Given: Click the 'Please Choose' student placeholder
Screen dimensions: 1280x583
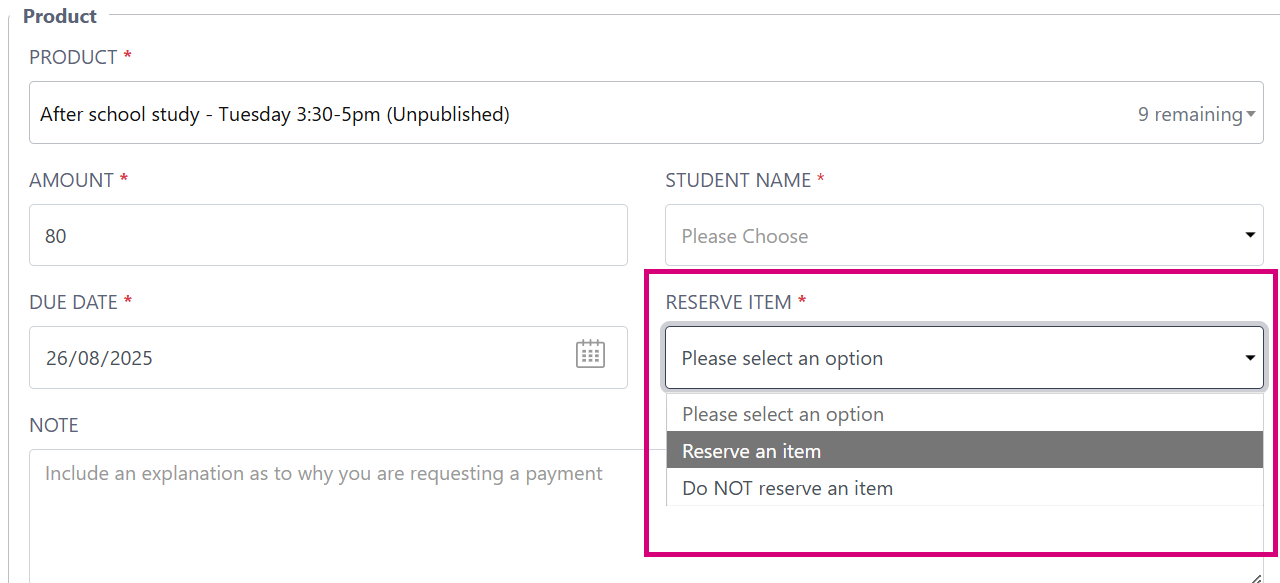Looking at the screenshot, I should click(745, 237).
